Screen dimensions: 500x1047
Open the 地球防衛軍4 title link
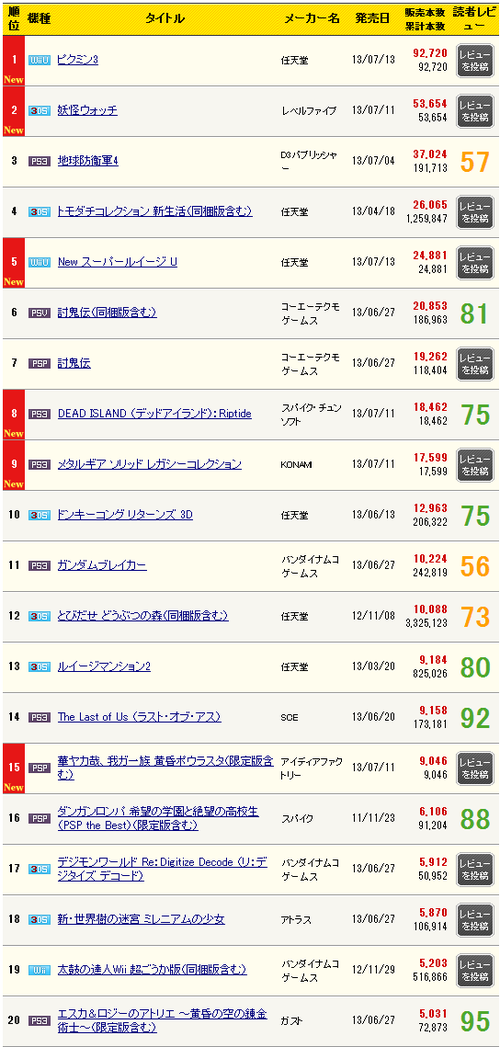(88, 162)
